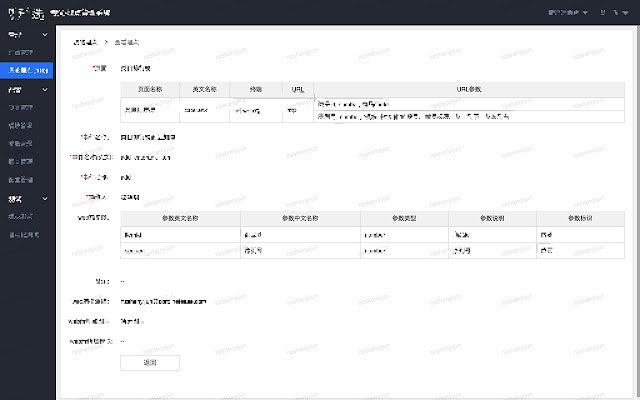Click the 参数中文名称 column header
Viewport: 640px width, 400px height.
(x=300, y=218)
